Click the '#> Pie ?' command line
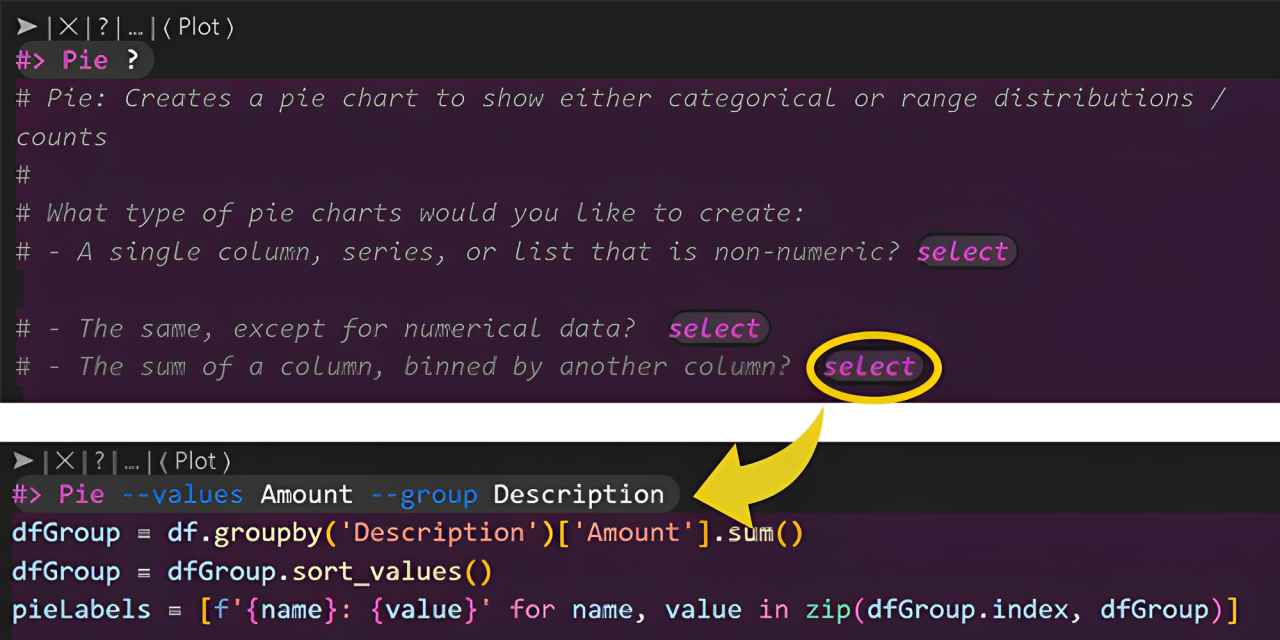The width and height of the screenshot is (1280, 640). [84, 60]
